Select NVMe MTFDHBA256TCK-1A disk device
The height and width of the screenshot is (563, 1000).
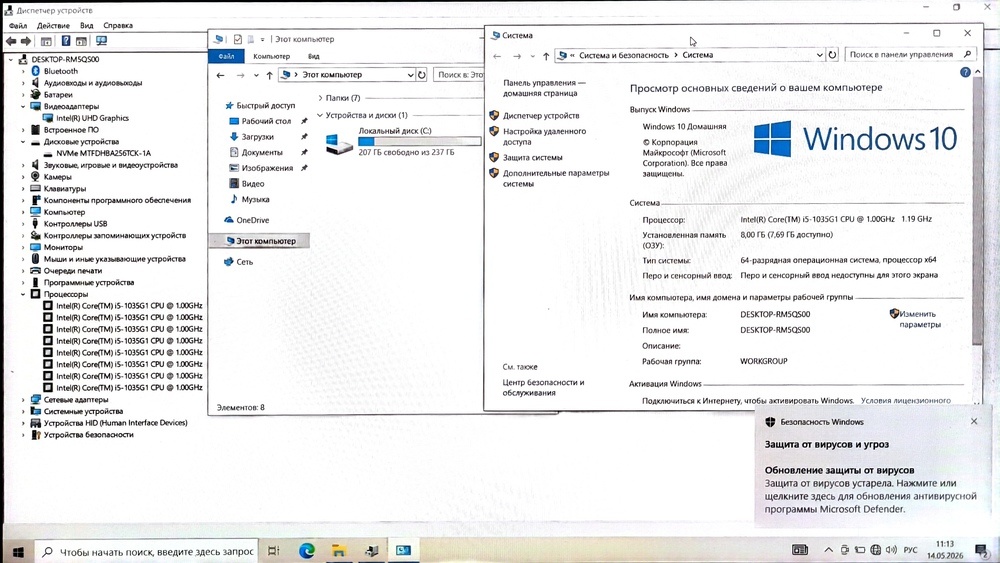pos(103,154)
